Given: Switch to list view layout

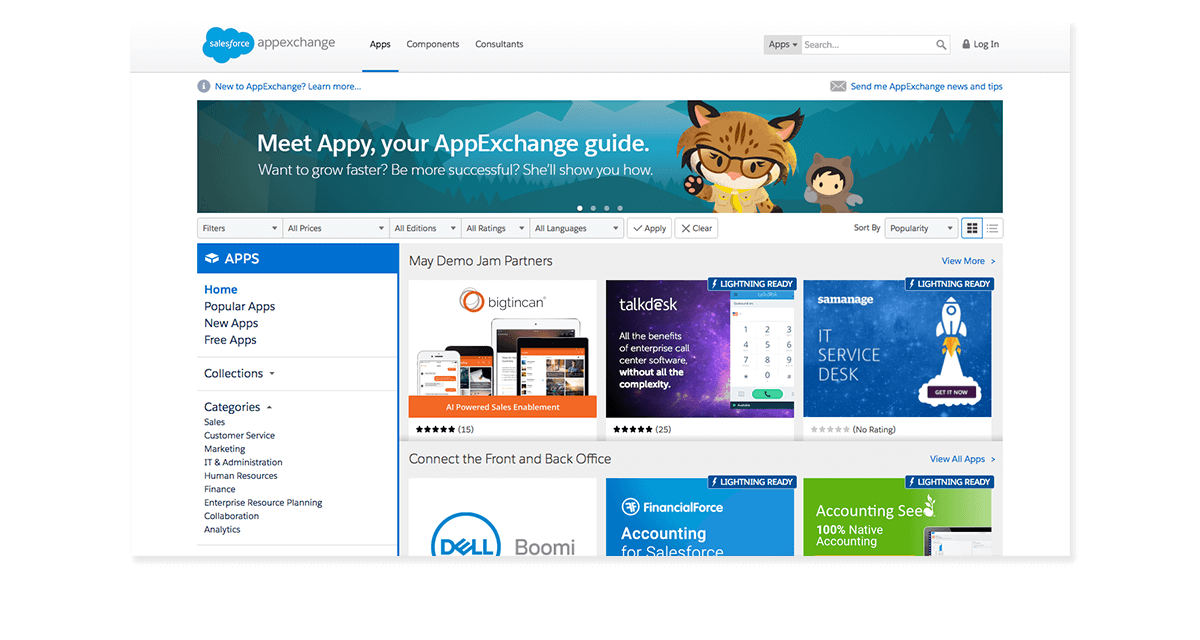Looking at the screenshot, I should click(992, 228).
